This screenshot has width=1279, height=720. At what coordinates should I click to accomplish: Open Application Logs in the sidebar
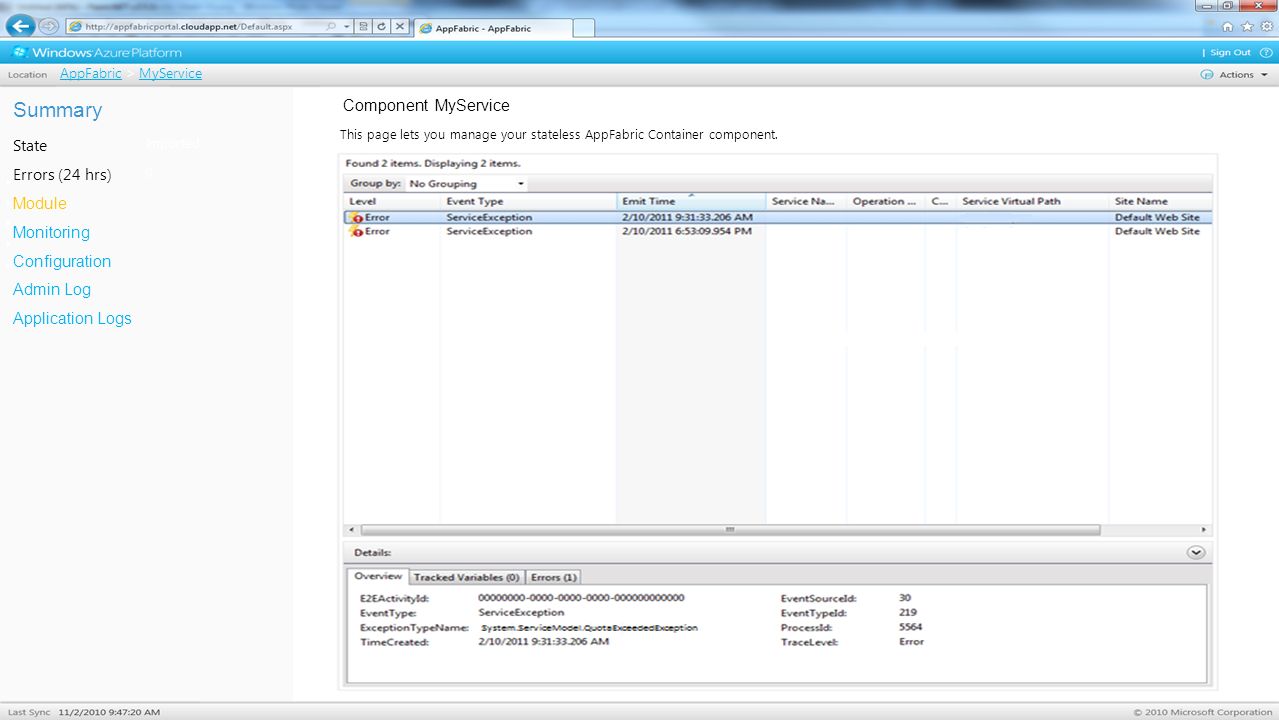point(72,318)
